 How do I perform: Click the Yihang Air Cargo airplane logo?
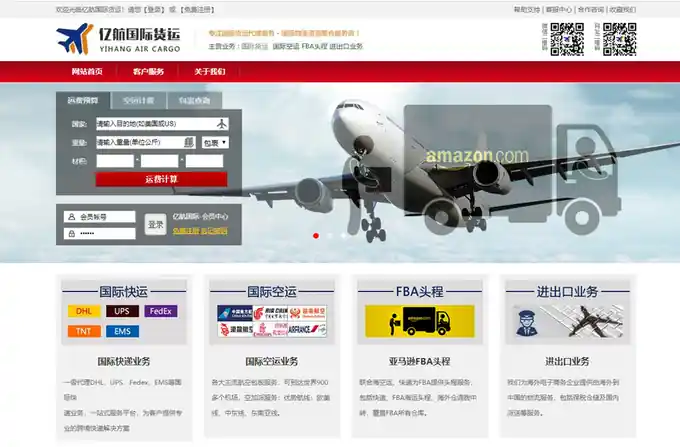pyautogui.click(x=75, y=39)
